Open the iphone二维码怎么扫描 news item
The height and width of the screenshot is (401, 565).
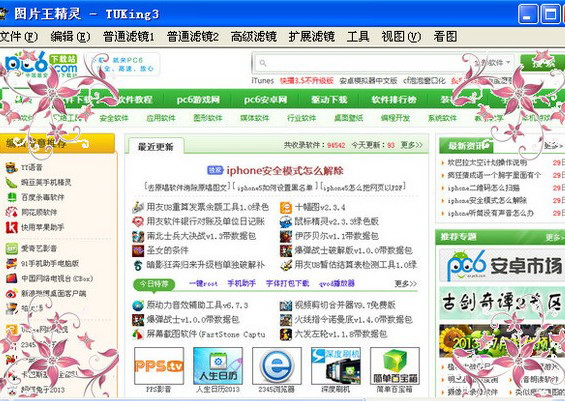click(484, 188)
